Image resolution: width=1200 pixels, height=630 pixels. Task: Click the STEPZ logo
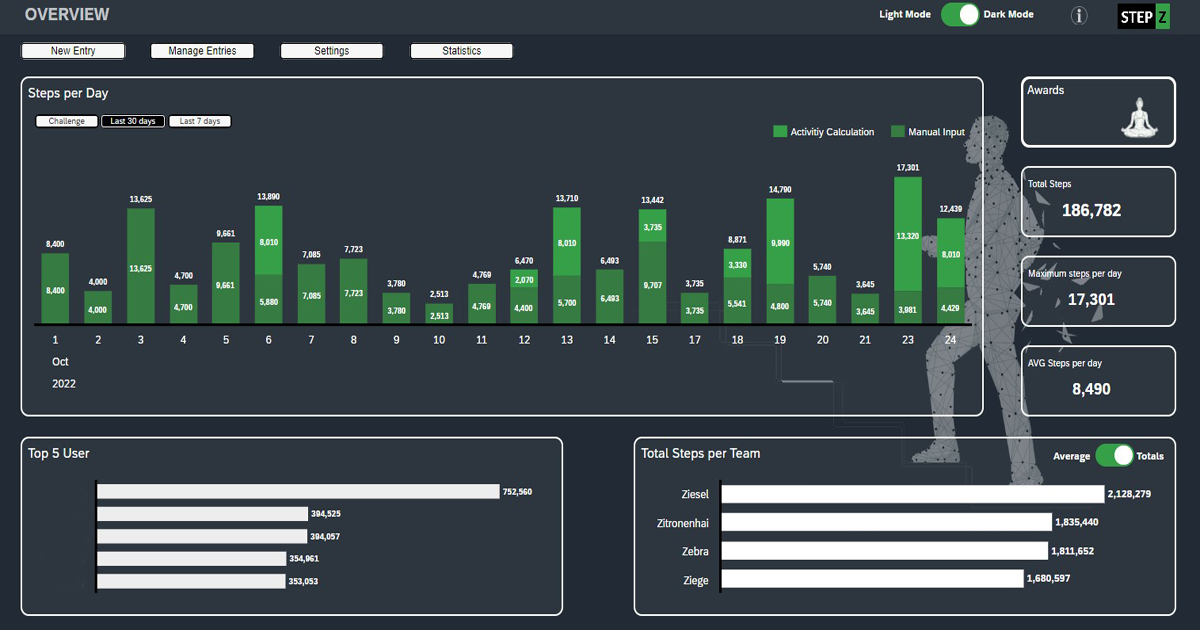point(1143,15)
